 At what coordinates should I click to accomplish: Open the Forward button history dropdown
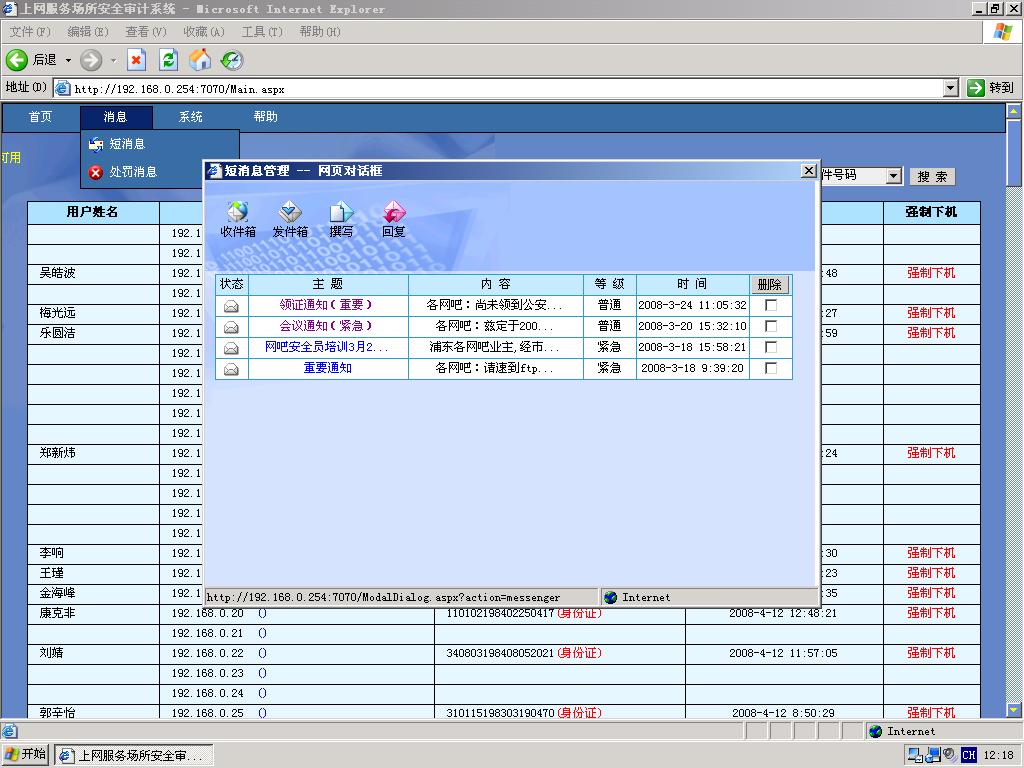(114, 61)
